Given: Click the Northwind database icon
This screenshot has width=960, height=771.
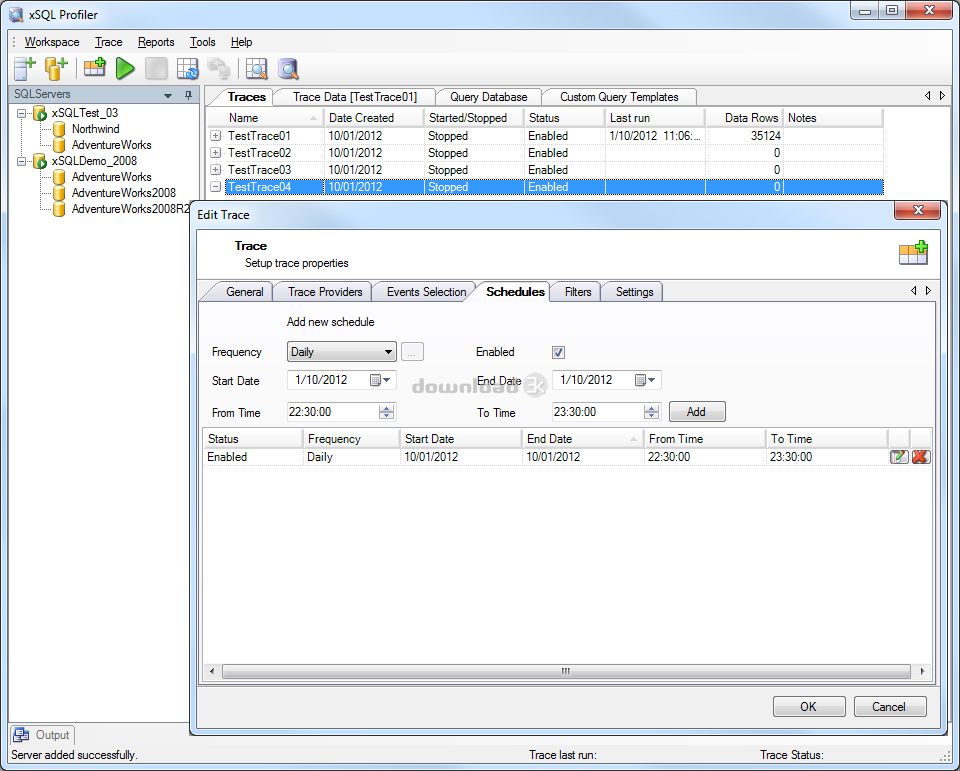Looking at the screenshot, I should pyautogui.click(x=59, y=129).
